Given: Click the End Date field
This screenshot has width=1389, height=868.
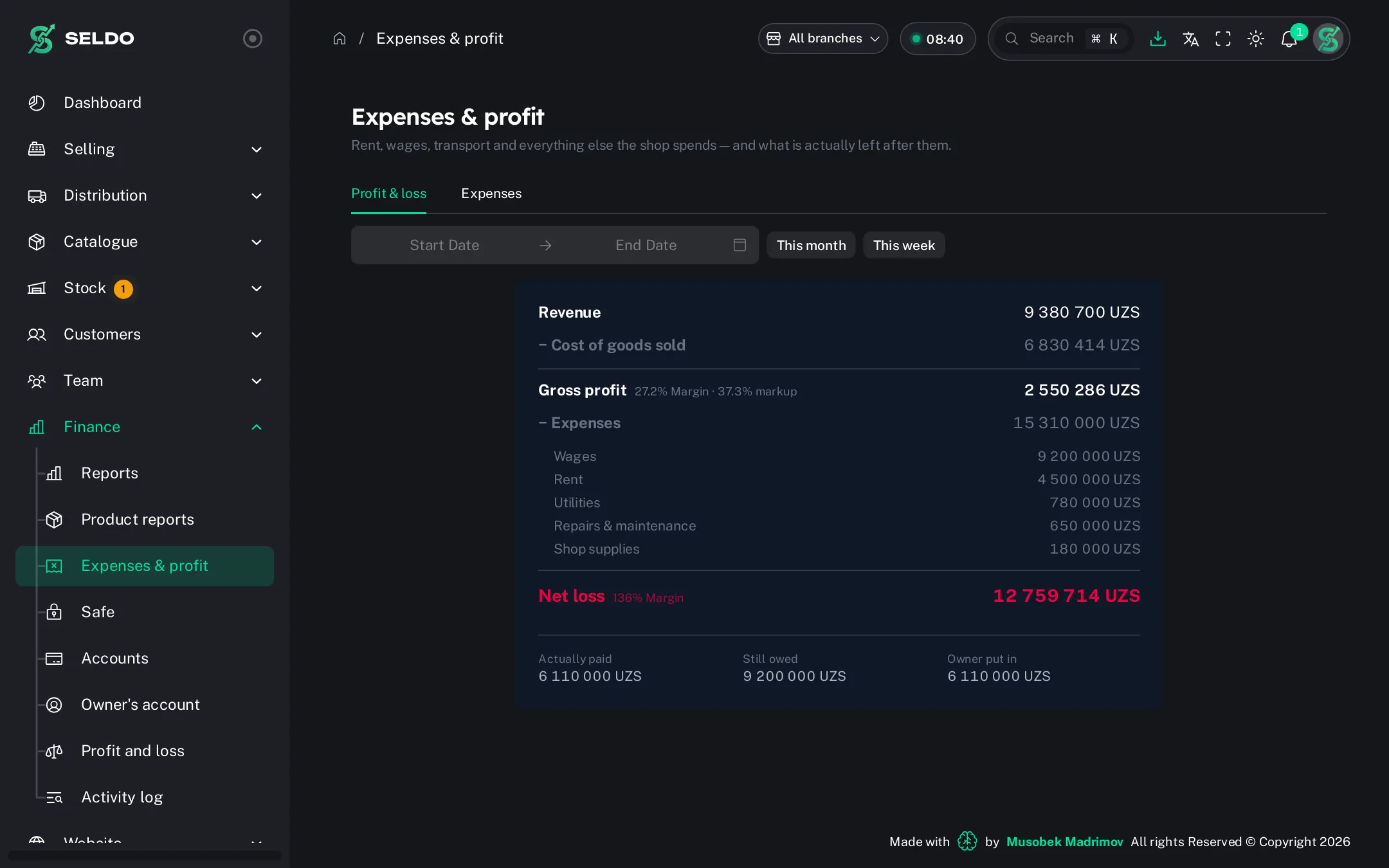Looking at the screenshot, I should tap(646, 245).
